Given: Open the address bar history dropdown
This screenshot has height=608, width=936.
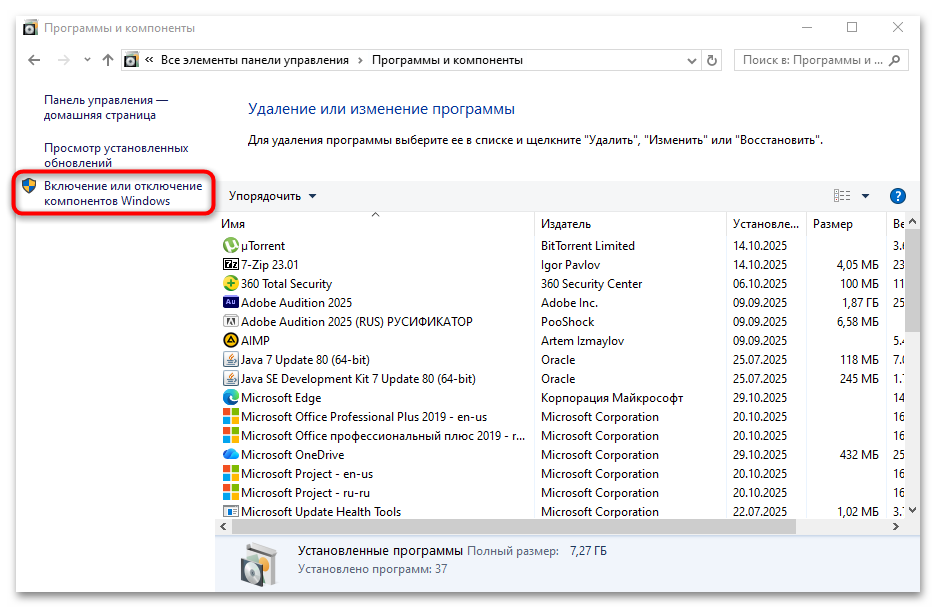Looking at the screenshot, I should [691, 60].
